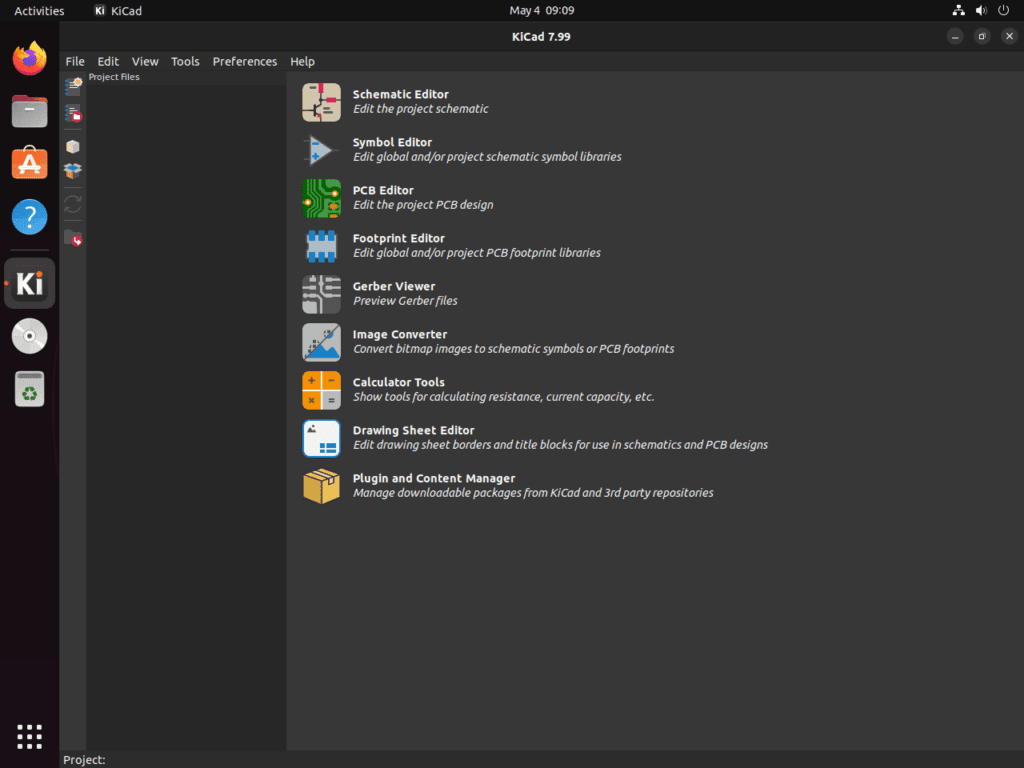
Task: Open the Edit menu
Action: click(108, 61)
